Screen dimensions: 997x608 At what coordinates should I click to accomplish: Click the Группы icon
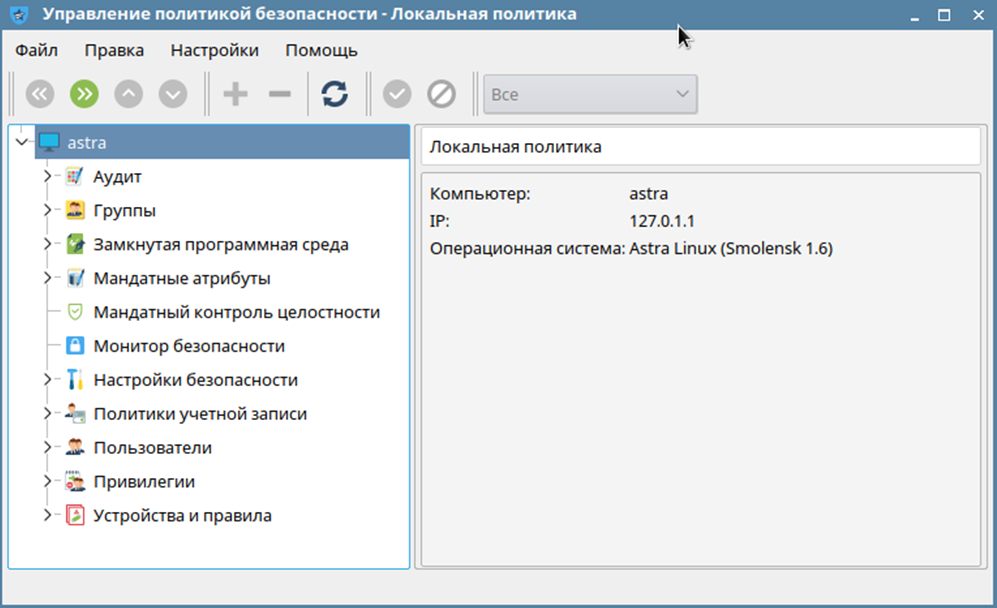pos(74,210)
